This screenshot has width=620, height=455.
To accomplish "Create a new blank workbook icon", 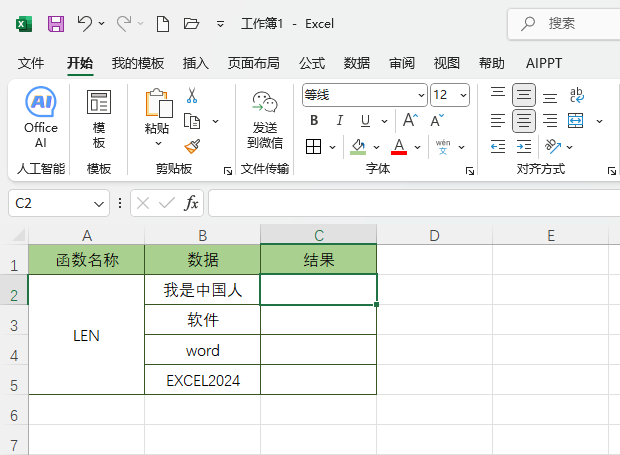I will coord(163,24).
